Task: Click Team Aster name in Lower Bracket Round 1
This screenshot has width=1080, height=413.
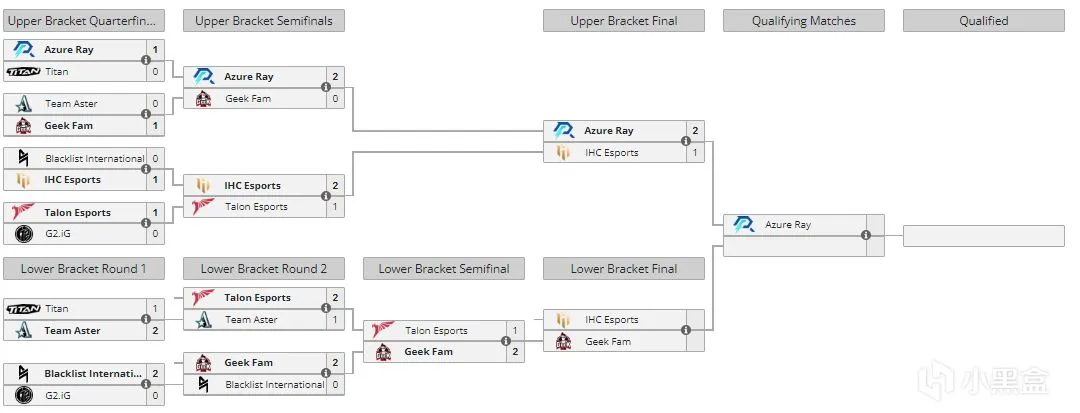Action: point(72,330)
